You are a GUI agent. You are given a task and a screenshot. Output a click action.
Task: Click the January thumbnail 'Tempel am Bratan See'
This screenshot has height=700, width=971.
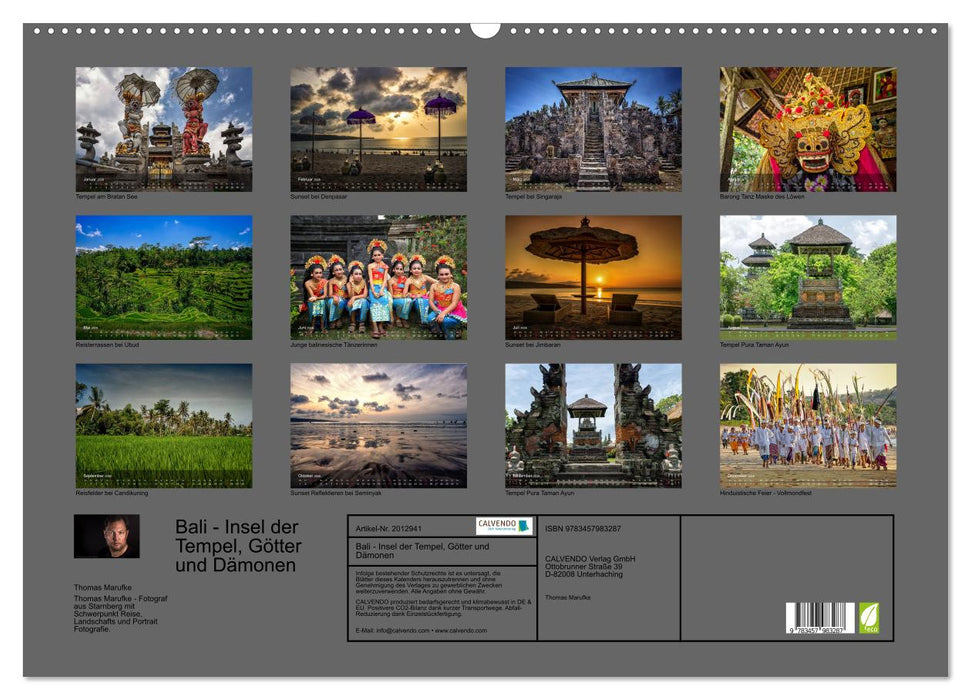[163, 130]
